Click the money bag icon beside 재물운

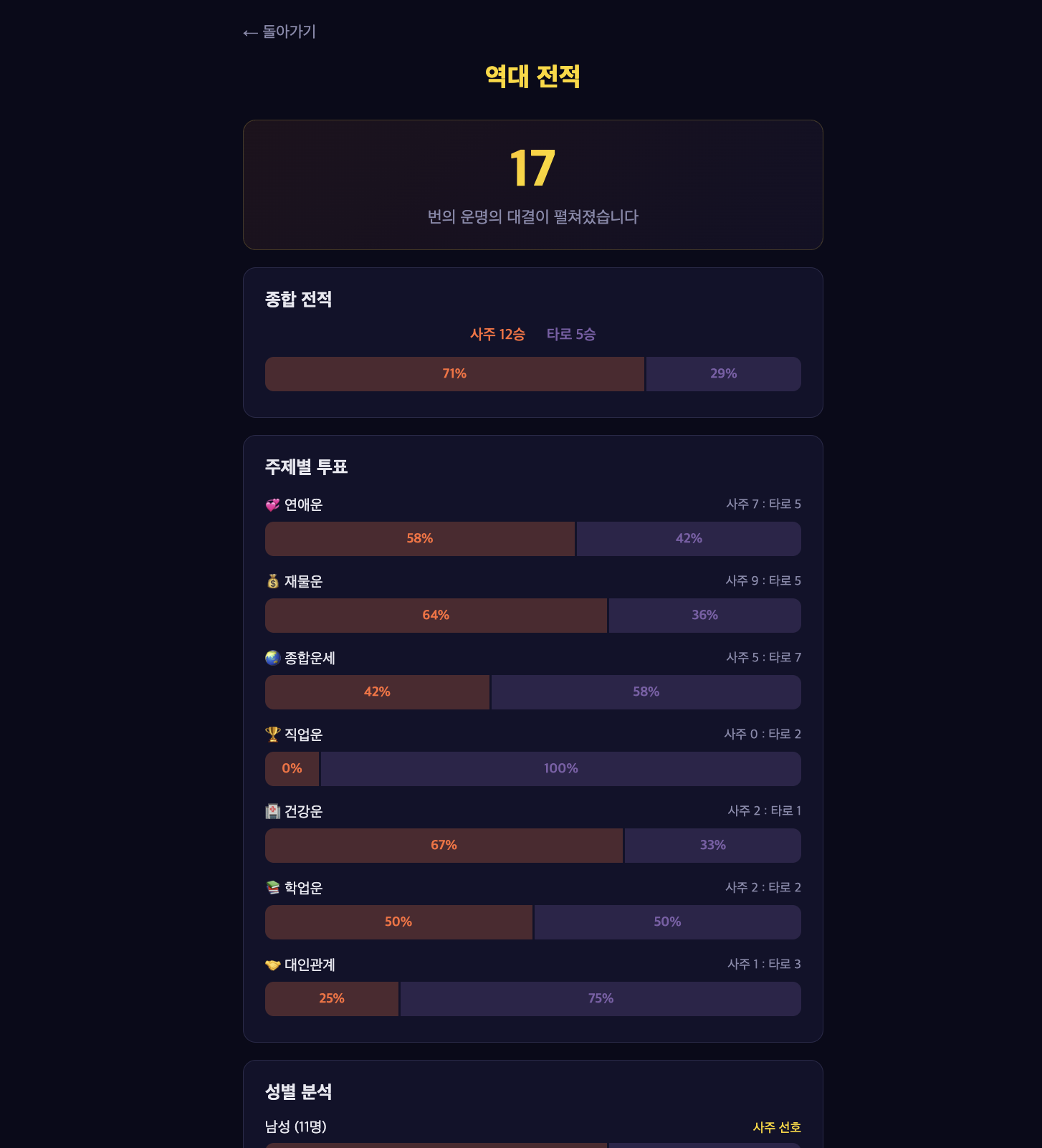tap(272, 581)
